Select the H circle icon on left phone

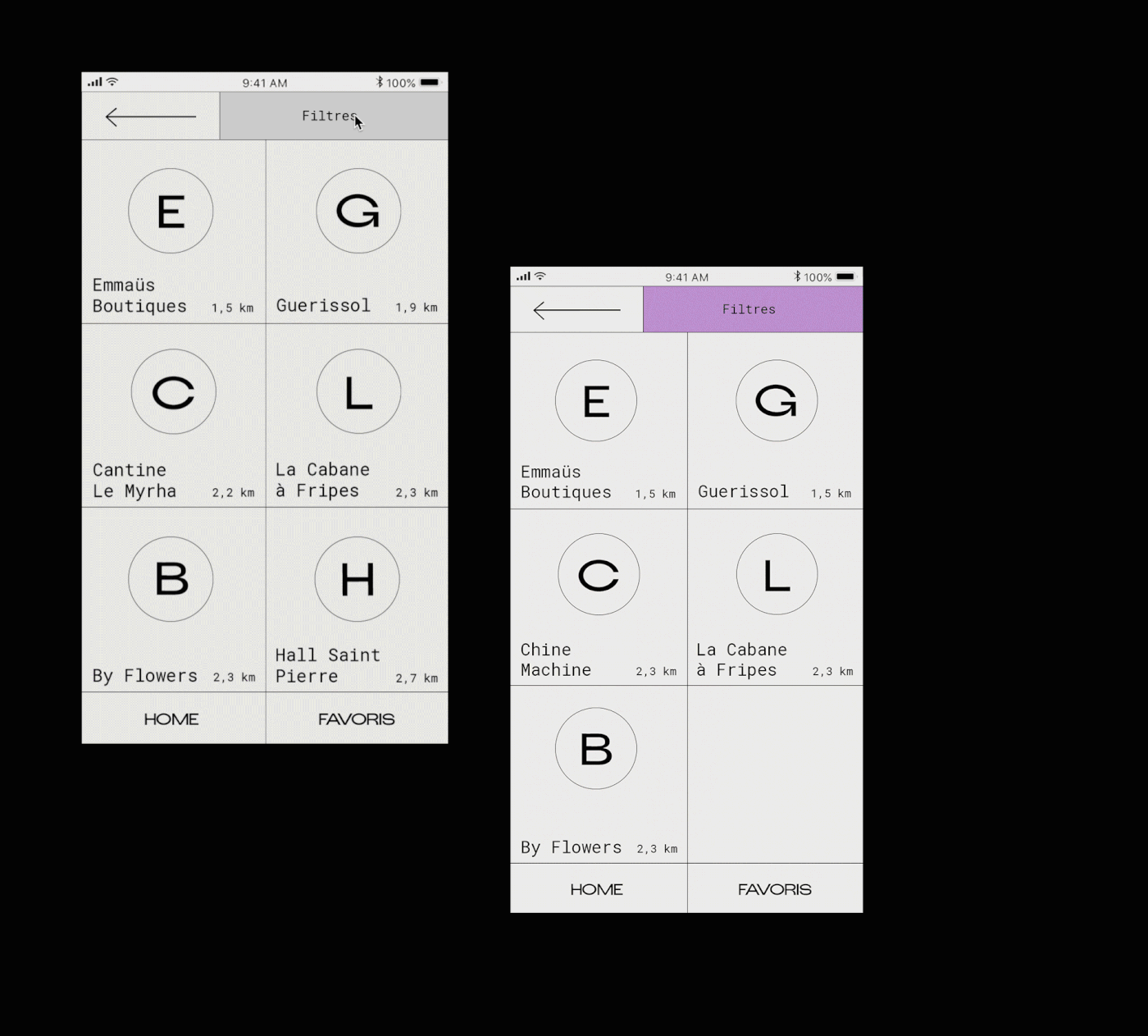point(358,579)
